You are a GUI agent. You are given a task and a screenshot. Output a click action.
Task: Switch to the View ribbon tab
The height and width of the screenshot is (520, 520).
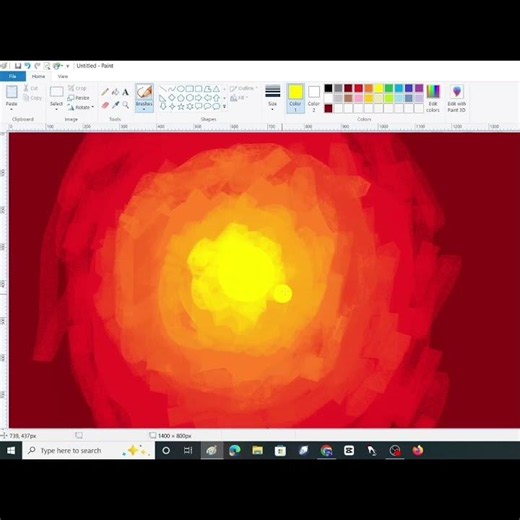click(x=63, y=76)
